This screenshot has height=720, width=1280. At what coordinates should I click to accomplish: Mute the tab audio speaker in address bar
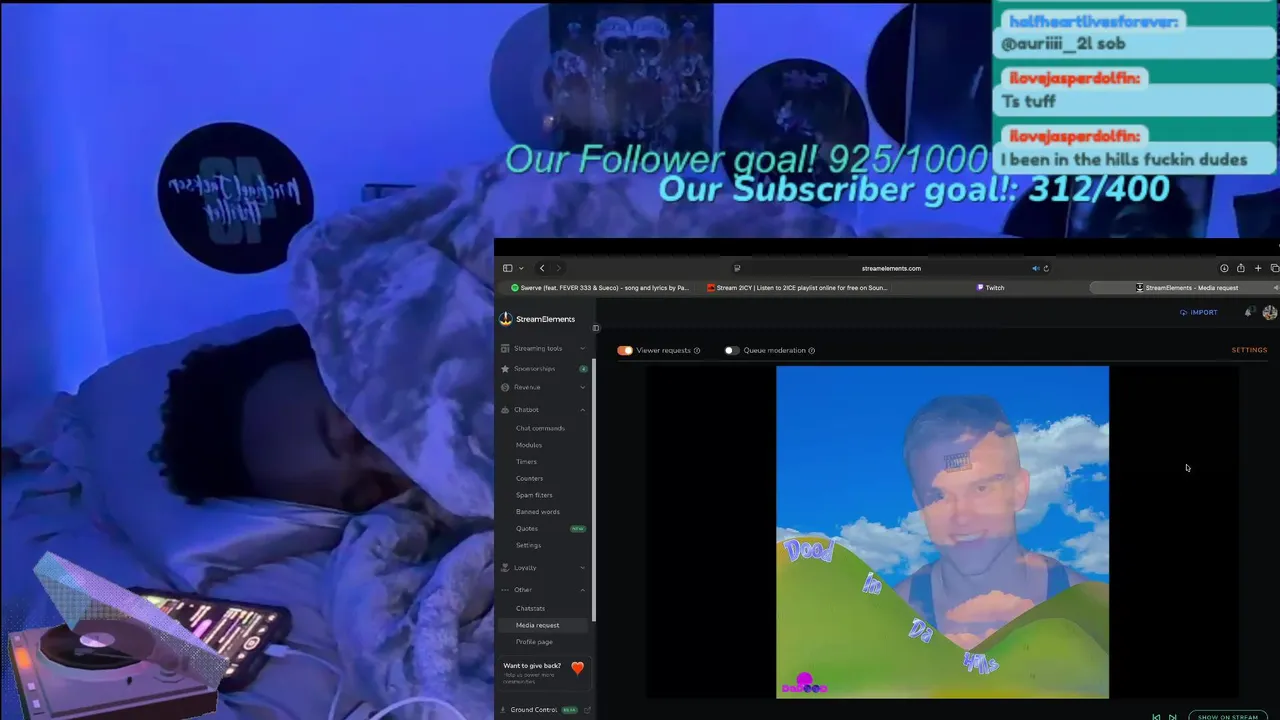(x=1036, y=268)
